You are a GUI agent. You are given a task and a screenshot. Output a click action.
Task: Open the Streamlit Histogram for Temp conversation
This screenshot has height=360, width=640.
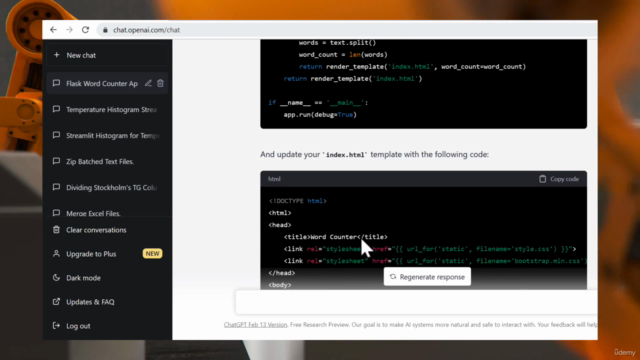(107, 136)
